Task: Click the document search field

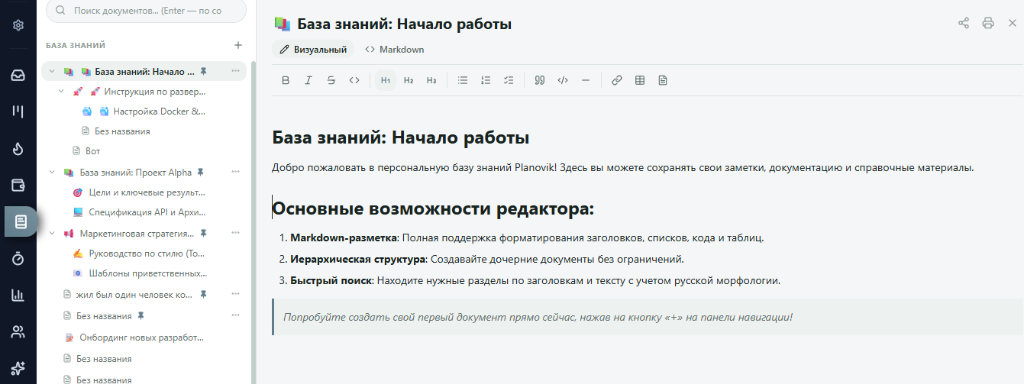Action: pos(147,11)
